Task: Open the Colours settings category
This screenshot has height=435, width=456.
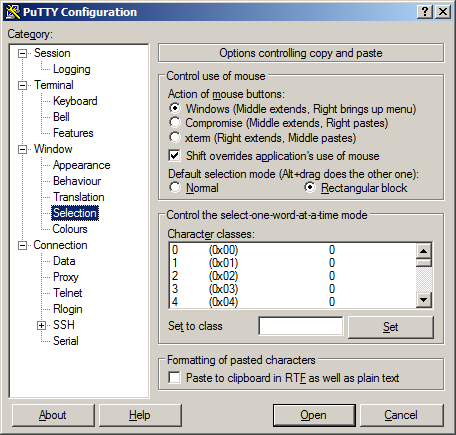Action: [x=70, y=229]
